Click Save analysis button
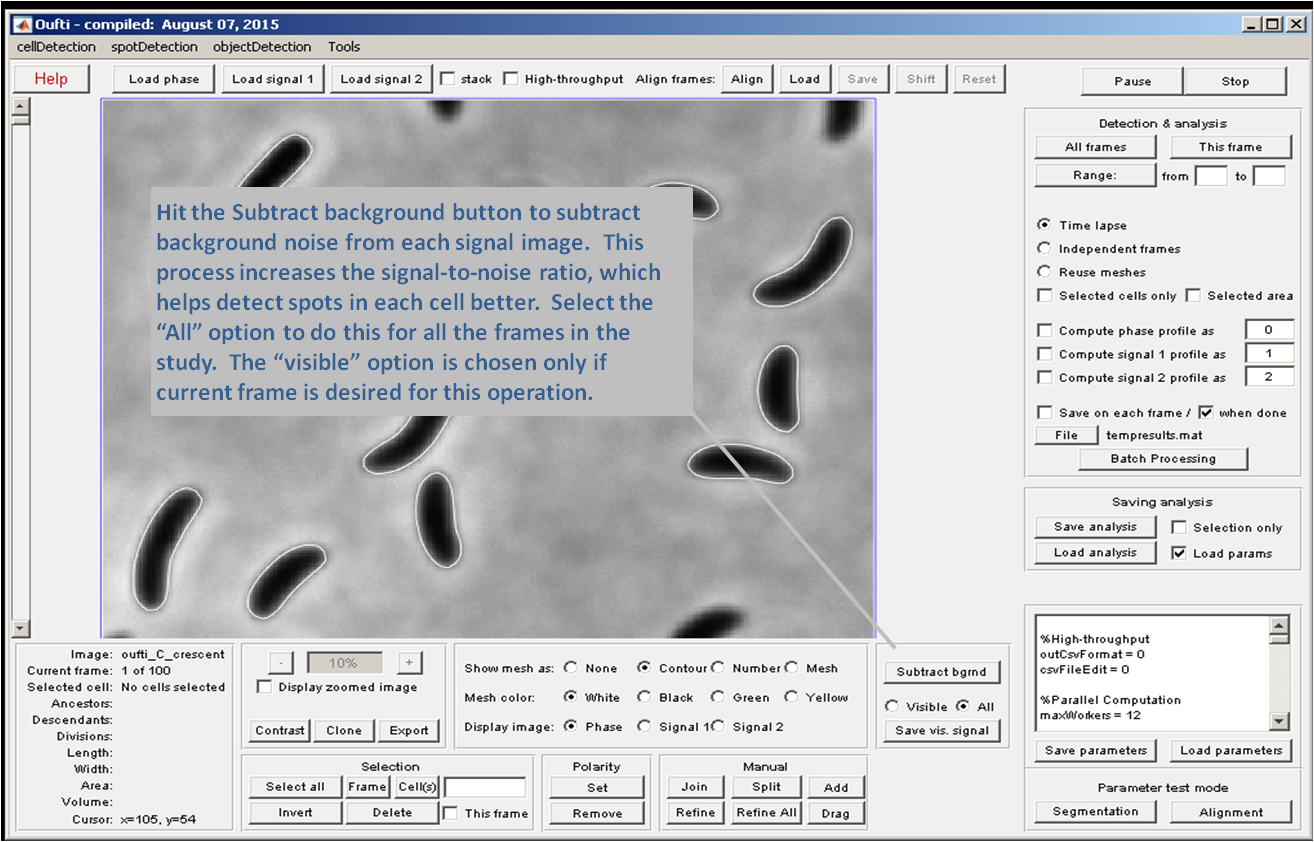Image resolution: width=1314 pixels, height=842 pixels. pyautogui.click(x=1095, y=527)
